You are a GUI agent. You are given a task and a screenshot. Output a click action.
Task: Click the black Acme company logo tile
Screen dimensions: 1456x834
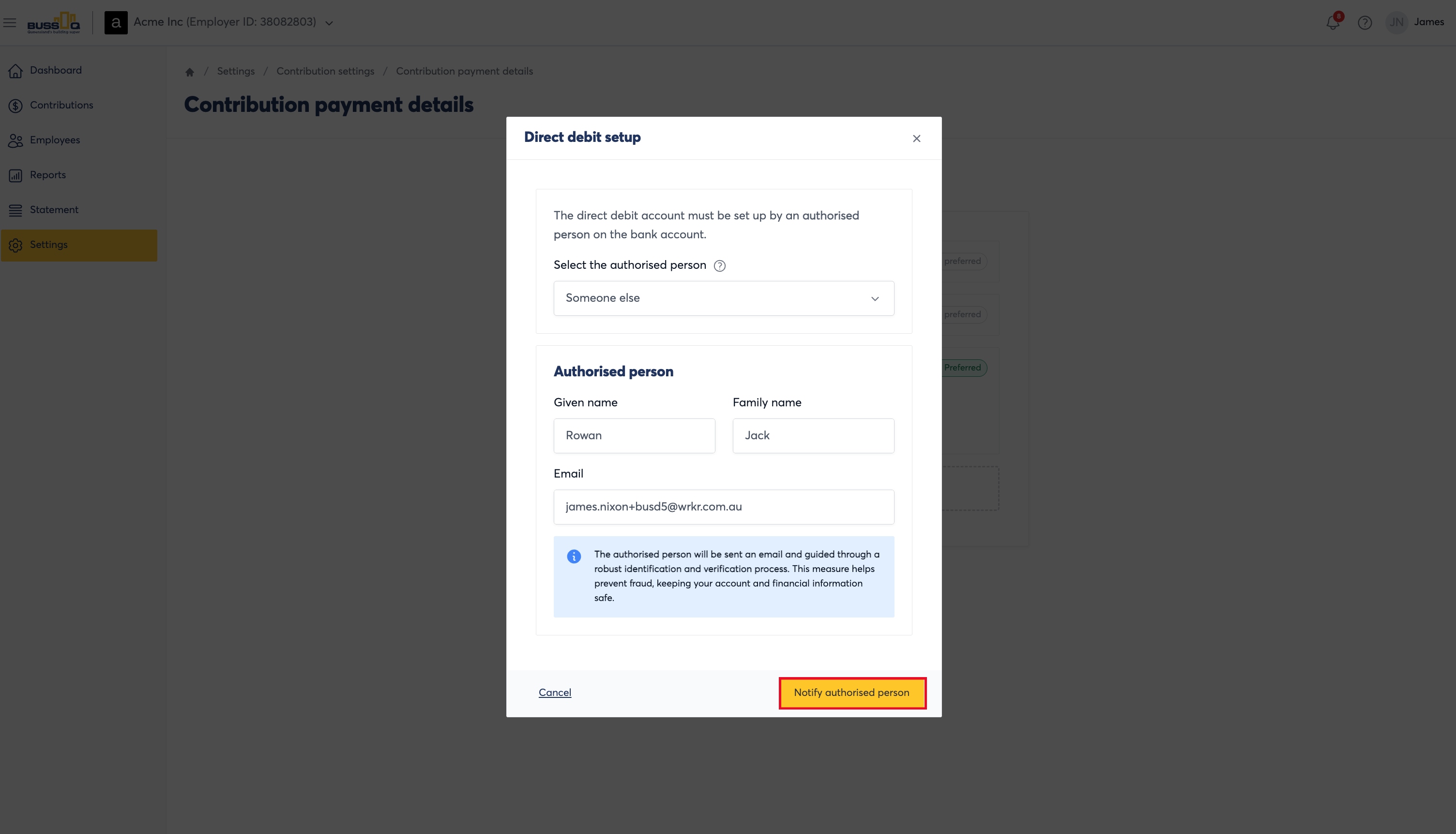(x=116, y=23)
